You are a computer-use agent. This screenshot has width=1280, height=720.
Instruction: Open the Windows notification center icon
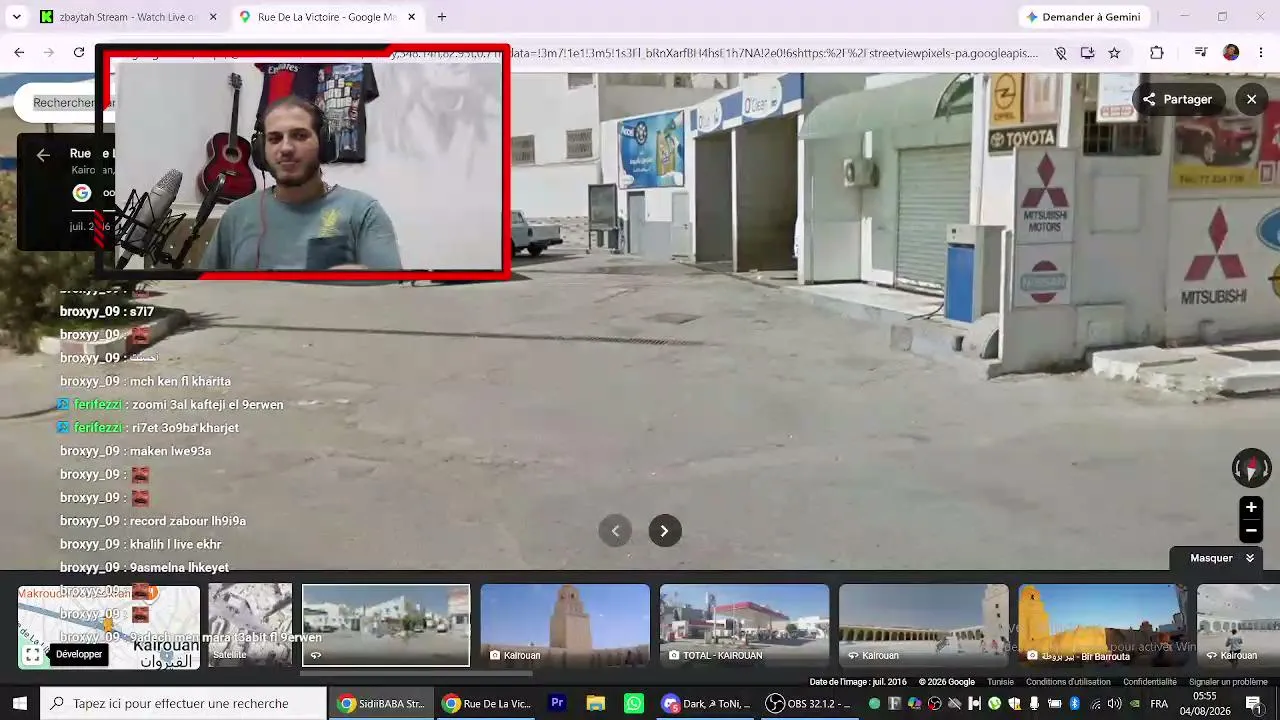[1254, 704]
